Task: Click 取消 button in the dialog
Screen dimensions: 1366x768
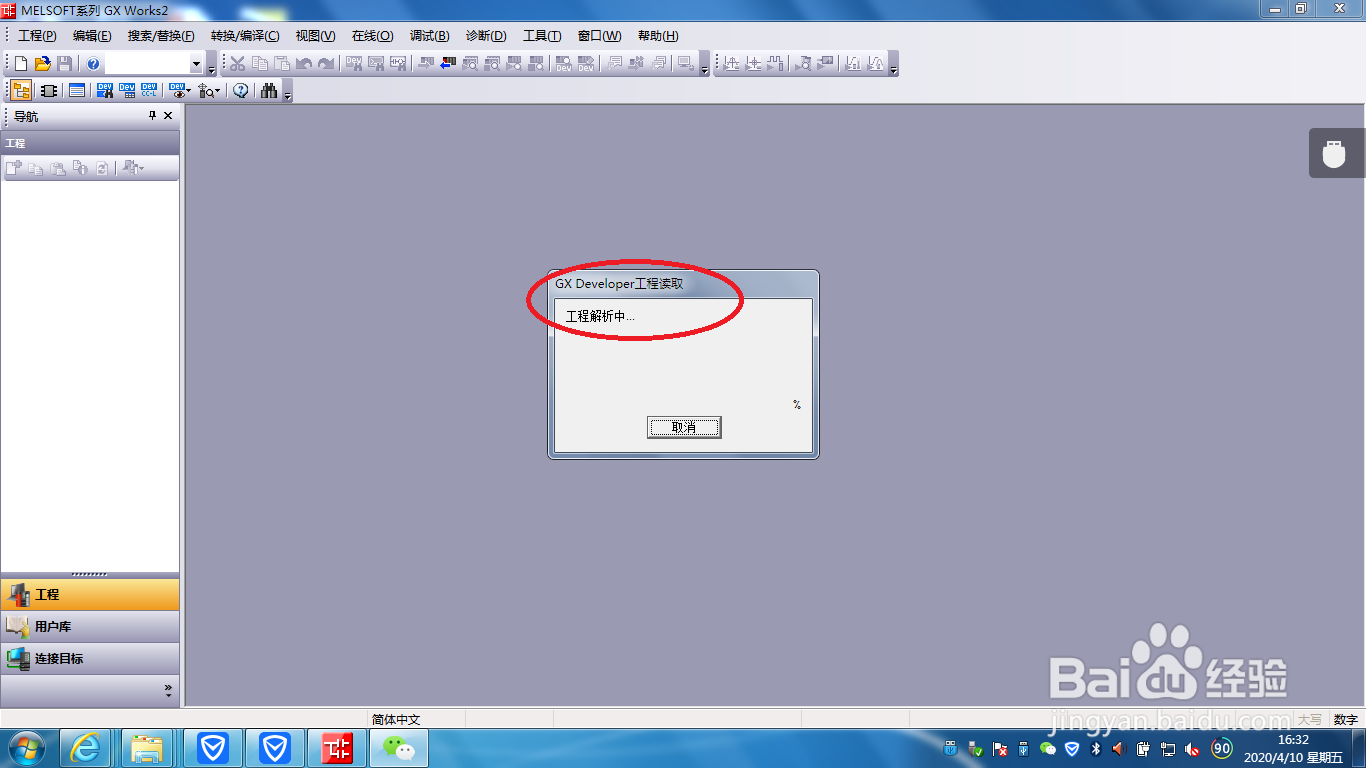Action: tap(684, 427)
